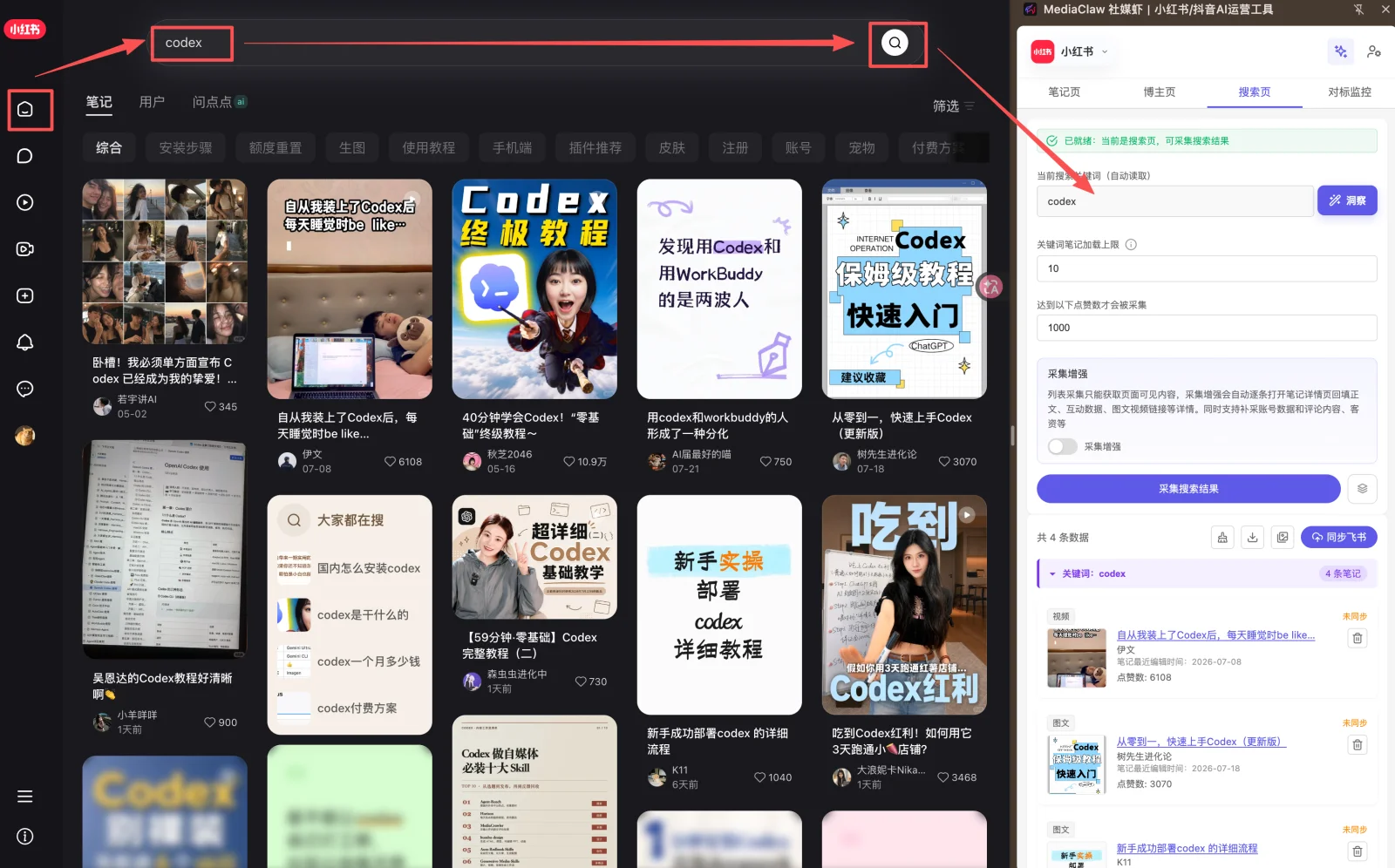
Task: Open the home feed icon in left sidebar
Action: [25, 110]
